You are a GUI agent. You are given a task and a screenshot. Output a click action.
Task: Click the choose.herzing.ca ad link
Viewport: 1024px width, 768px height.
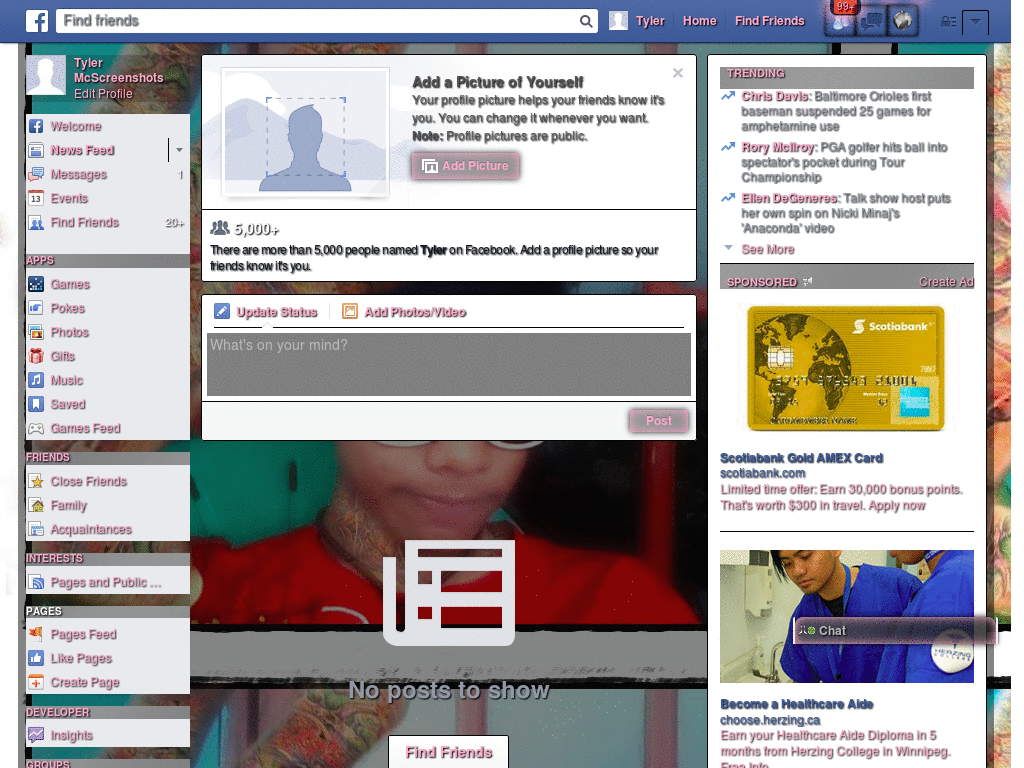(770, 720)
